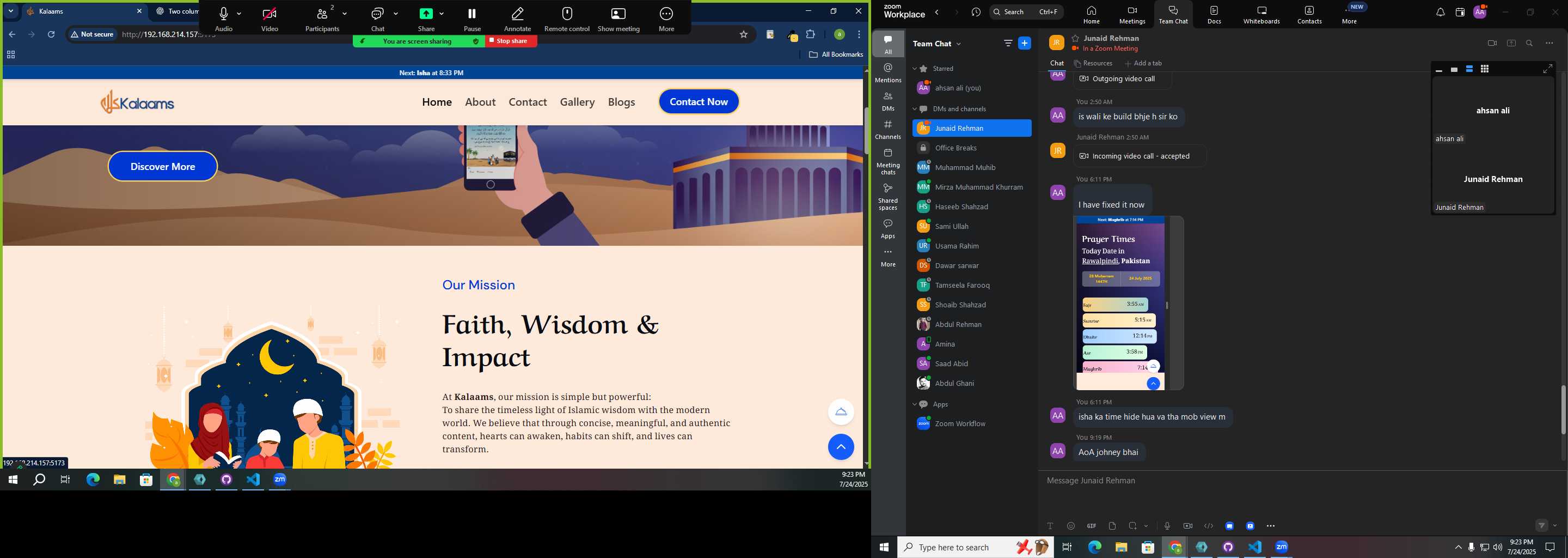
Task: Open the Team Chat list filter icon
Action: point(1008,43)
